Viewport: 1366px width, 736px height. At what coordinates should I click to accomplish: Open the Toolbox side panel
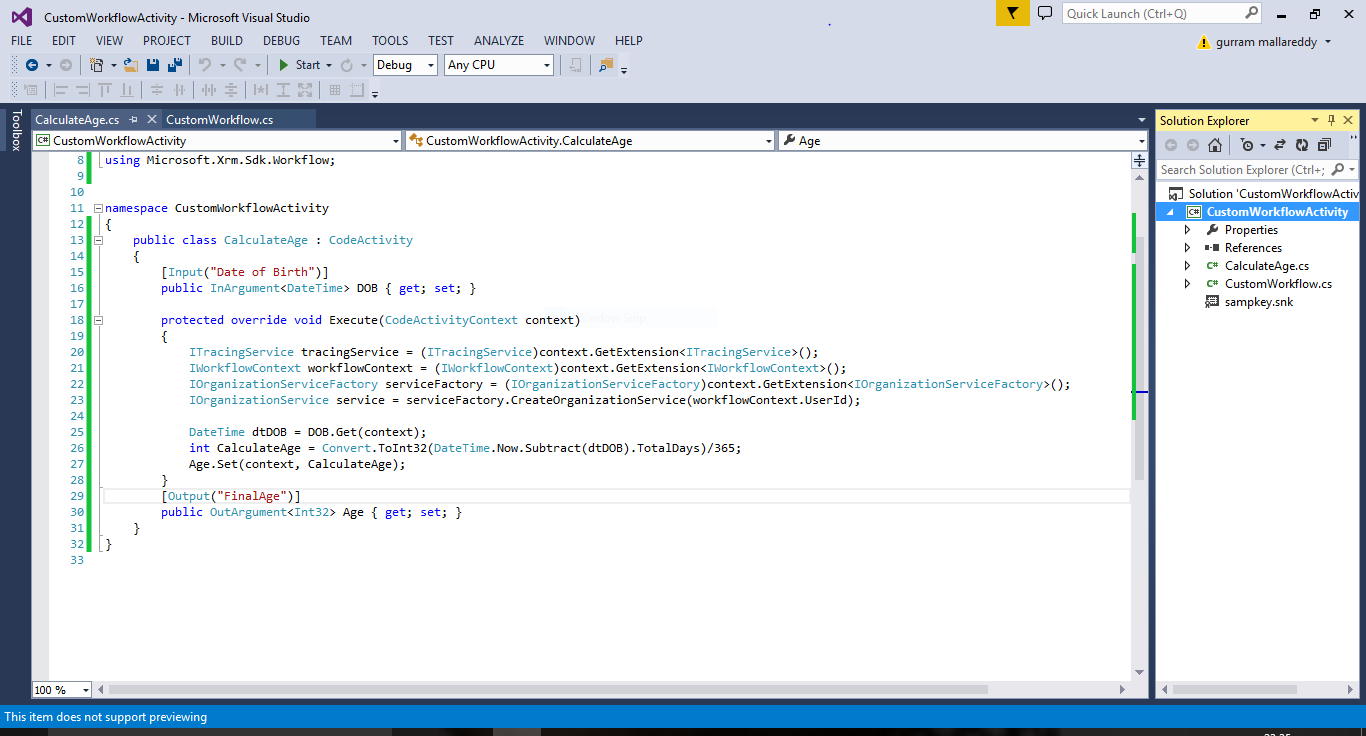16,131
